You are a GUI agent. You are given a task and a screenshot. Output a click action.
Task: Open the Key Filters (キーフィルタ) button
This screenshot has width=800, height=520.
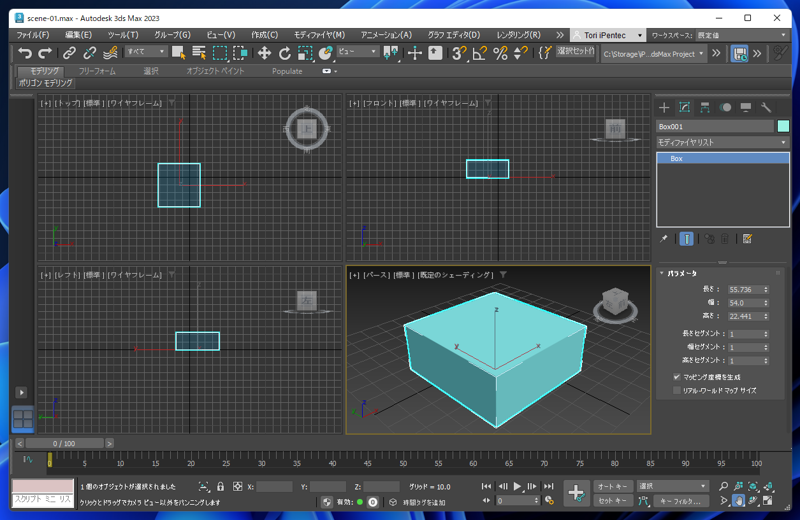tap(682, 501)
